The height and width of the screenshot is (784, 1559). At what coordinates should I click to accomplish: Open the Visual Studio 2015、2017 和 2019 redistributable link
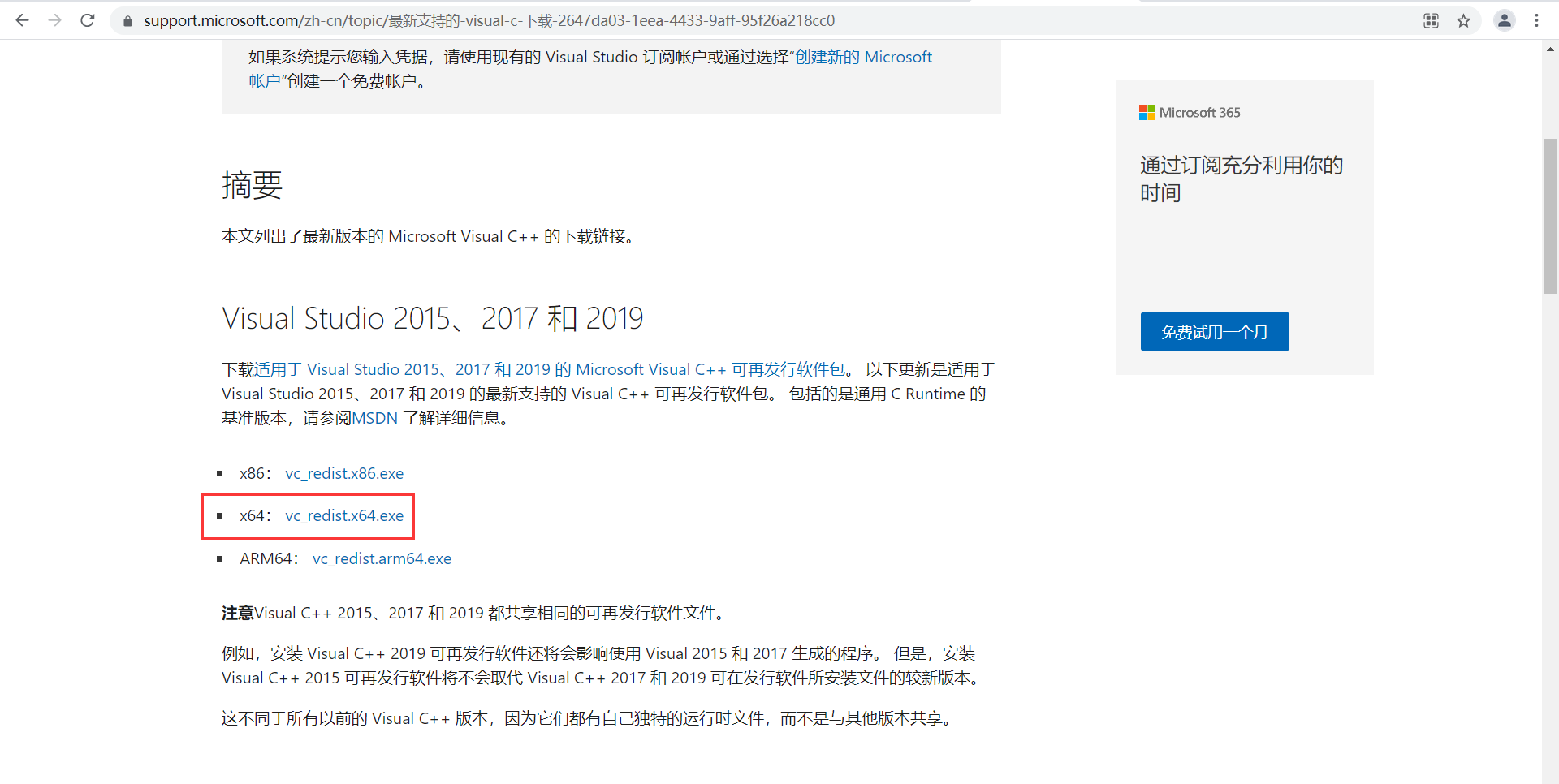point(550,369)
